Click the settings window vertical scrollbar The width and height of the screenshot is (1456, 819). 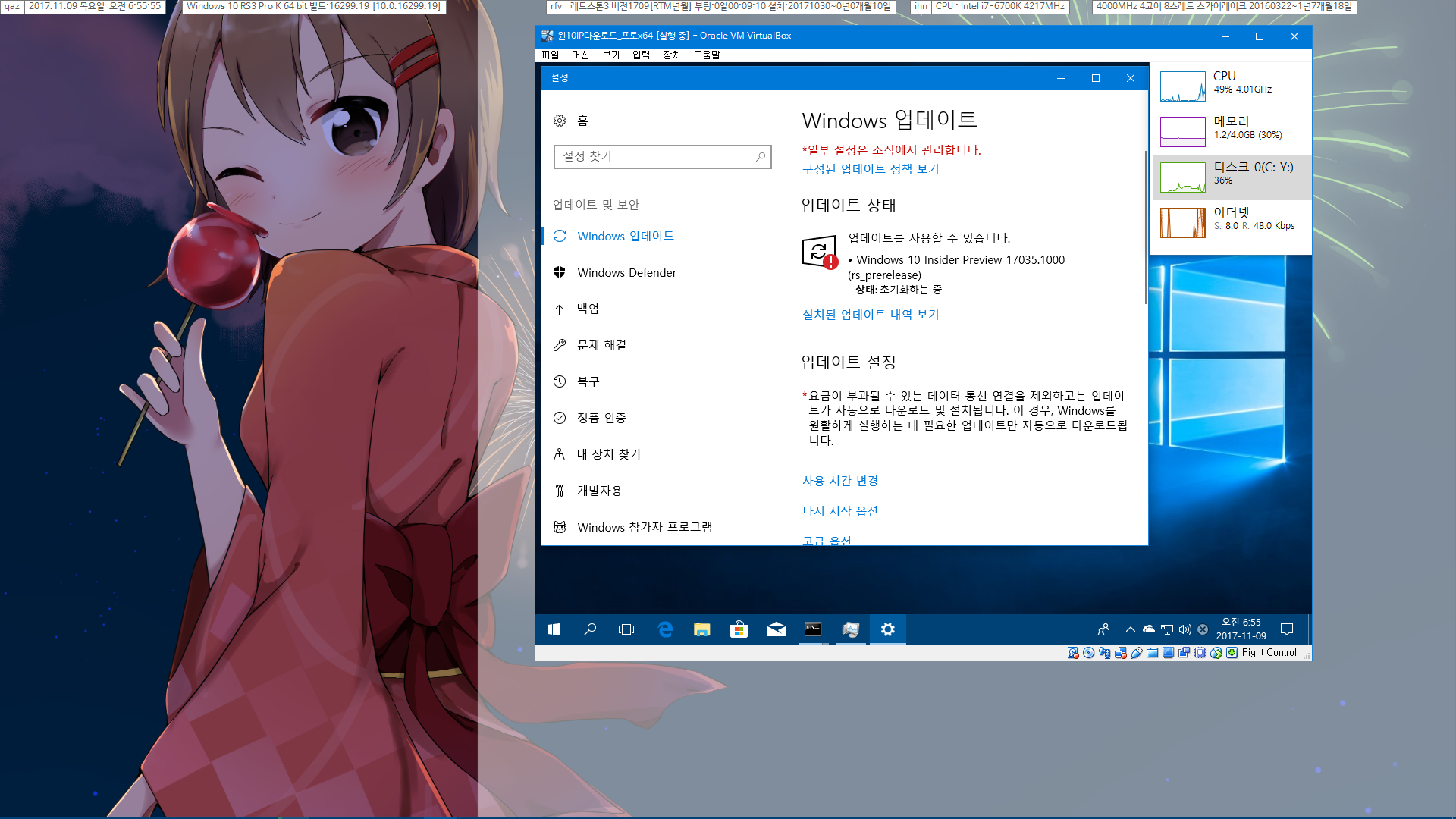1145,227
